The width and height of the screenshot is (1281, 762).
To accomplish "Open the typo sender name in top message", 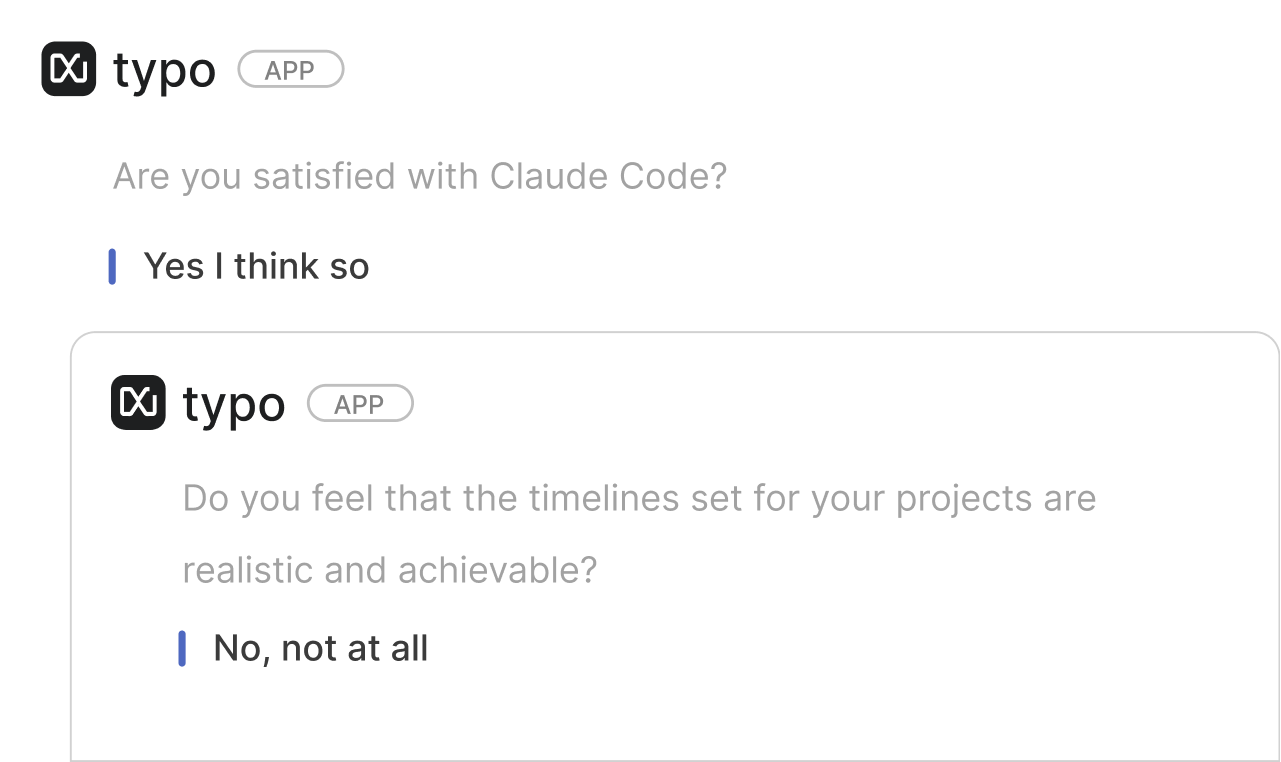I will click(x=164, y=71).
